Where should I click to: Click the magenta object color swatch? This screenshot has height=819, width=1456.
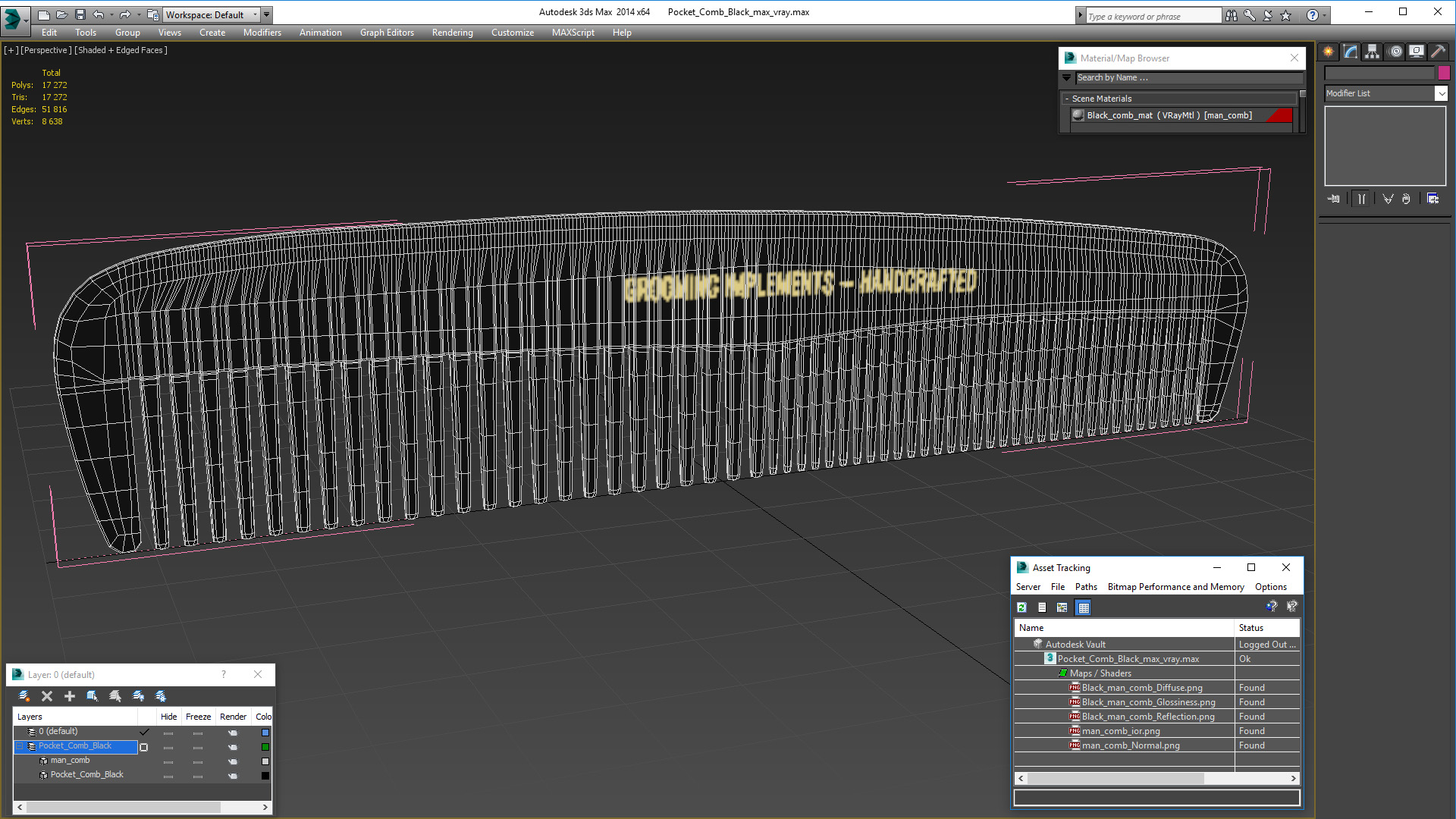click(1444, 73)
